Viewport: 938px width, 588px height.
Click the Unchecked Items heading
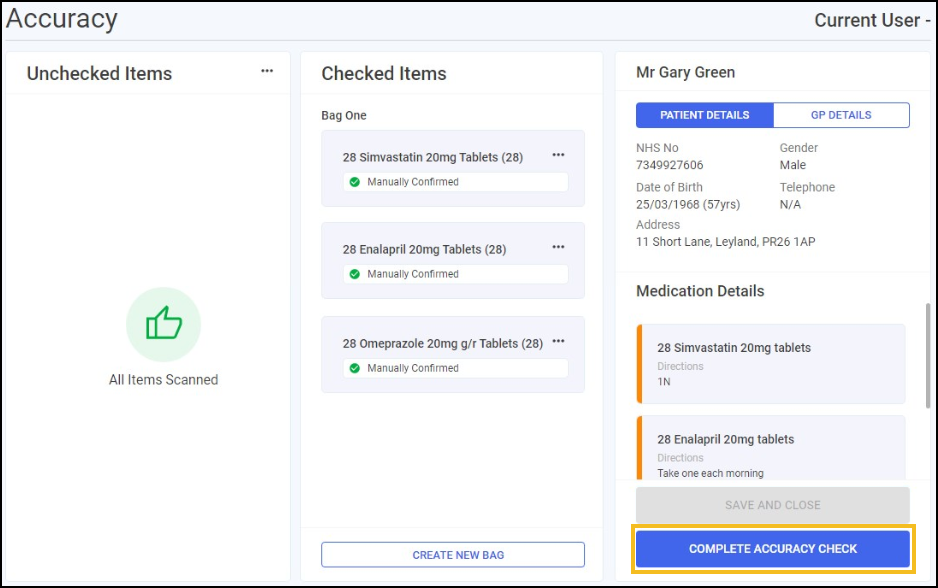(x=99, y=74)
